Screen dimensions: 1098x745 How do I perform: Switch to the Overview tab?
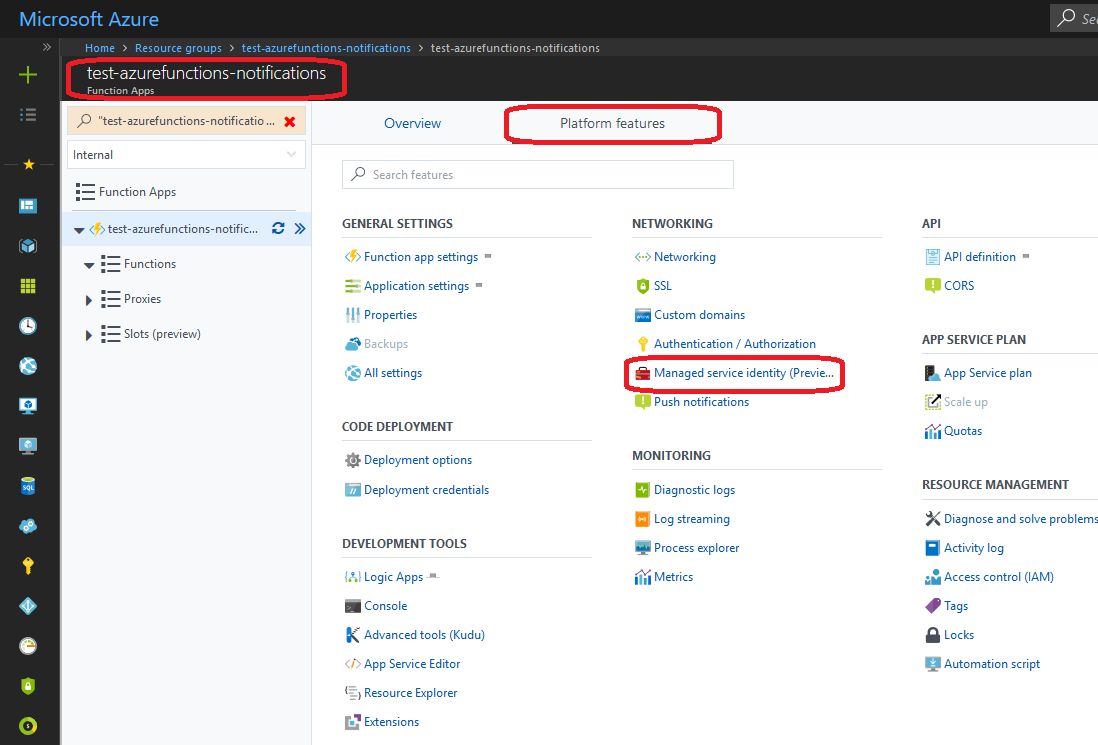[x=412, y=123]
